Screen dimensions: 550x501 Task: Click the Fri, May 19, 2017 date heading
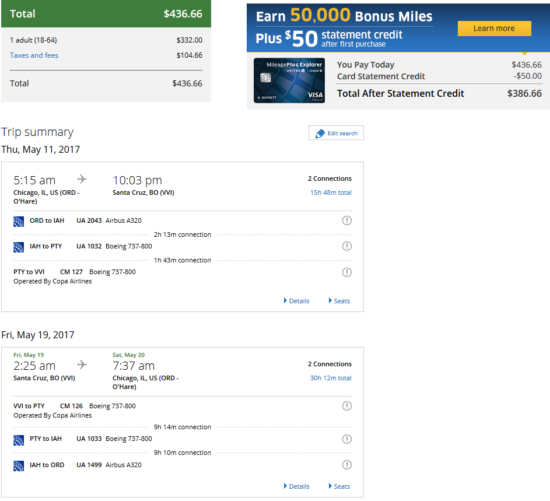38,335
